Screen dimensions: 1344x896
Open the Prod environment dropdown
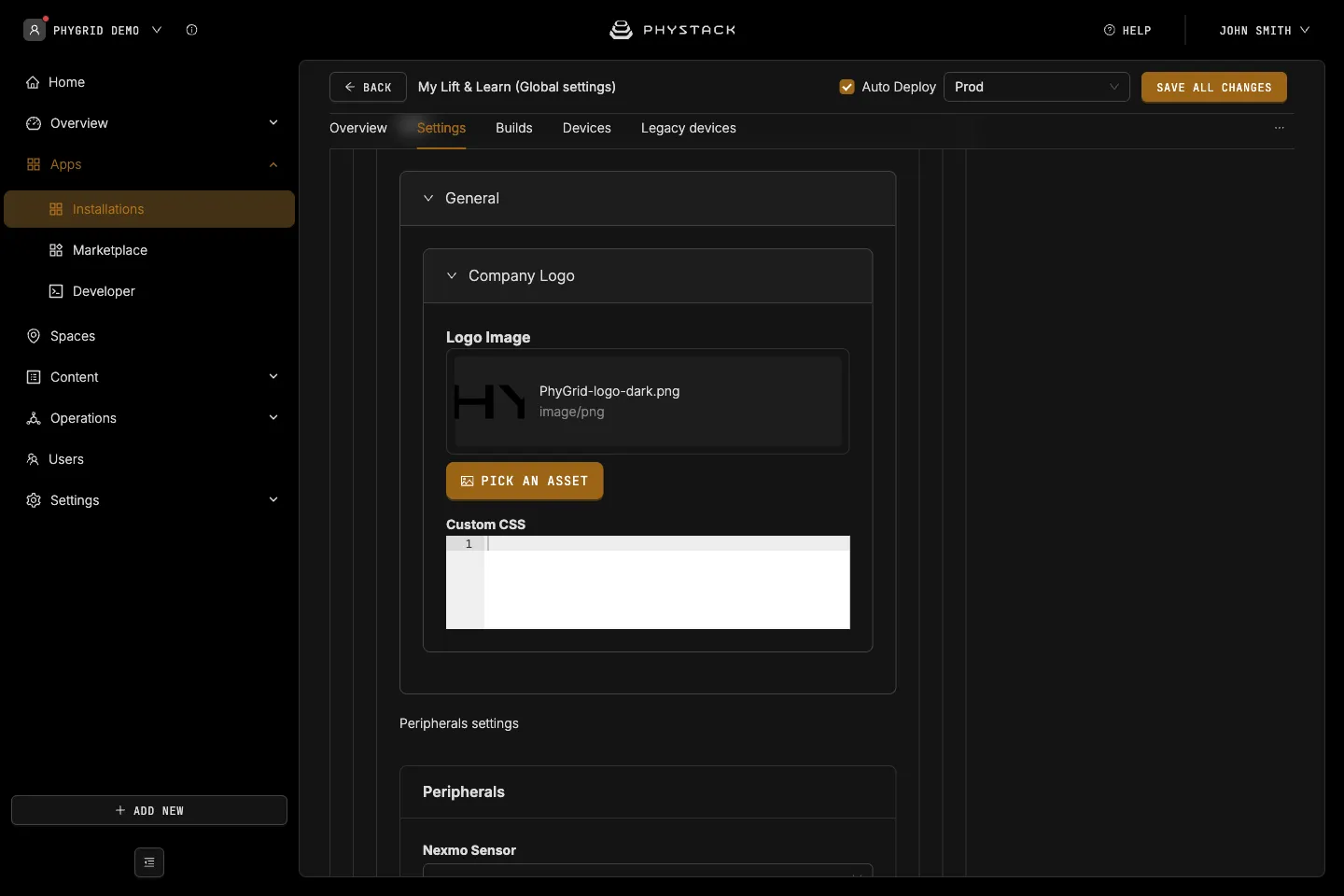(1037, 87)
